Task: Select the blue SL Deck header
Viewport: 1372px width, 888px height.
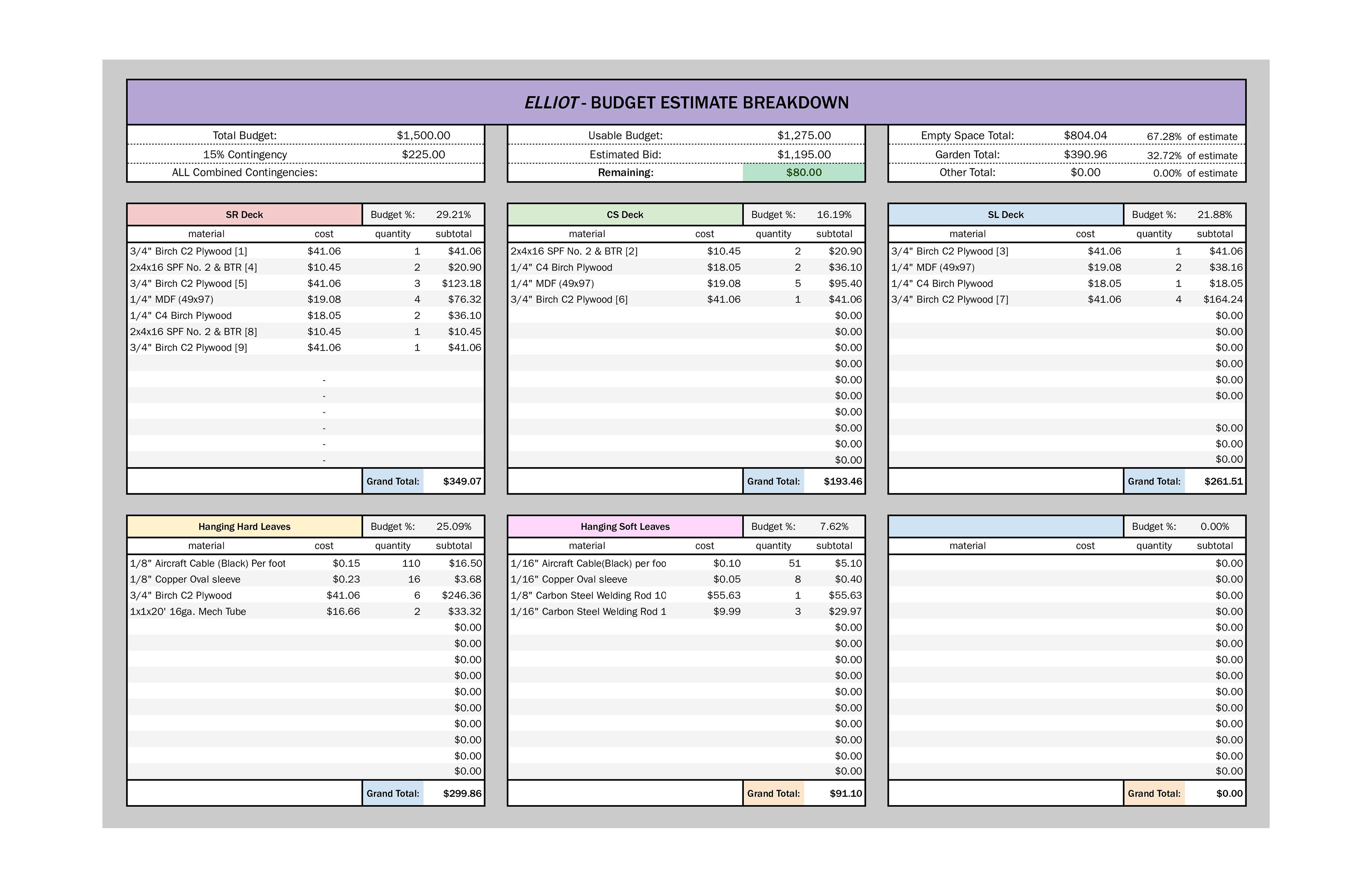Action: point(1005,214)
